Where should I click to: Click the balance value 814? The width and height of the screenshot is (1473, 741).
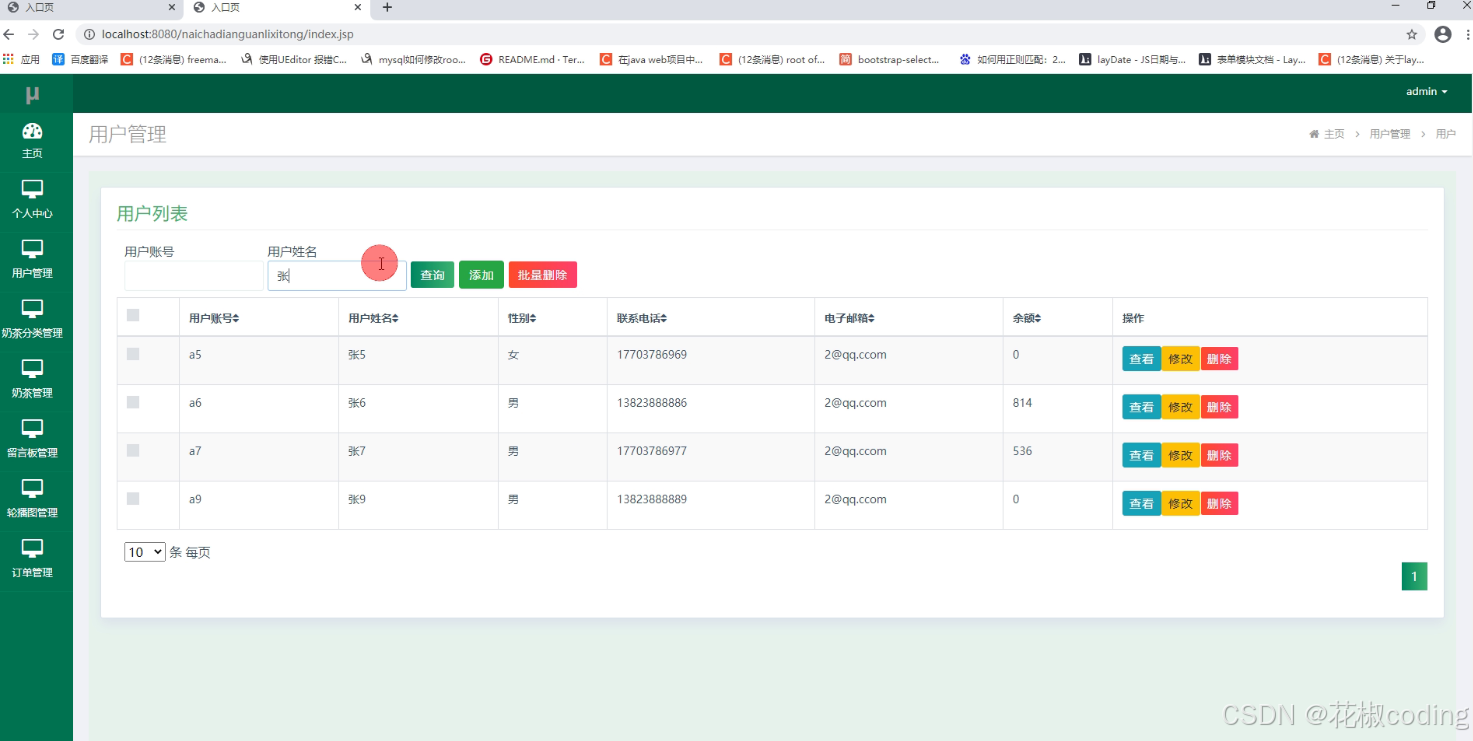1022,403
